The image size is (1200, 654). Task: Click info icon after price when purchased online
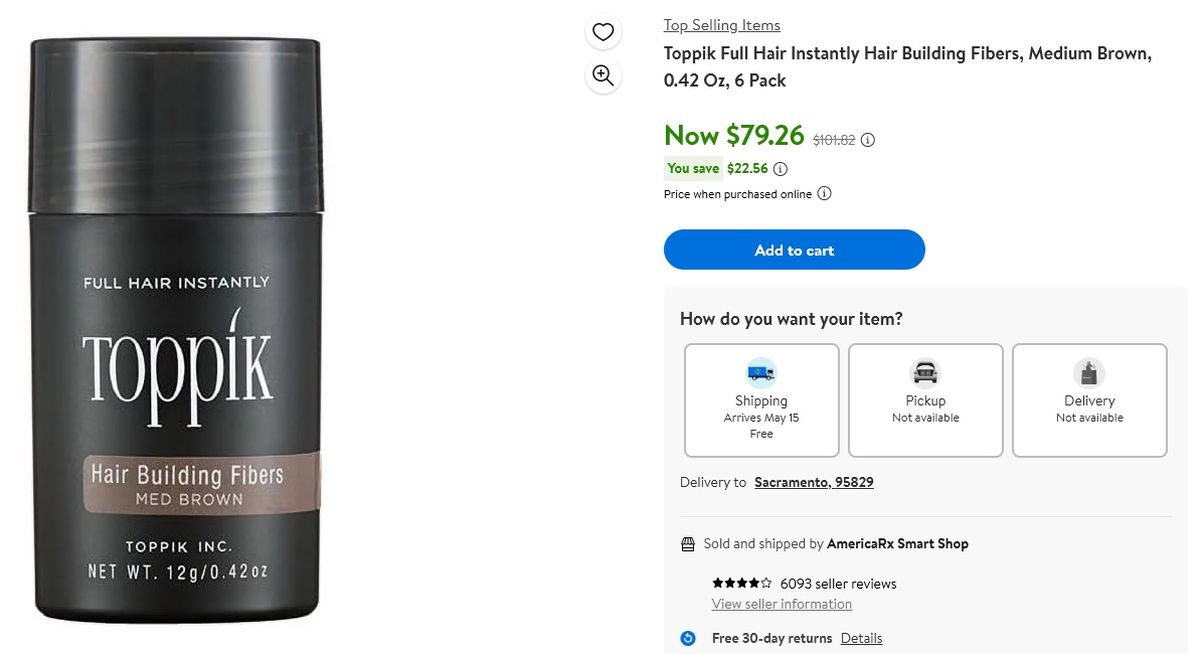[823, 193]
